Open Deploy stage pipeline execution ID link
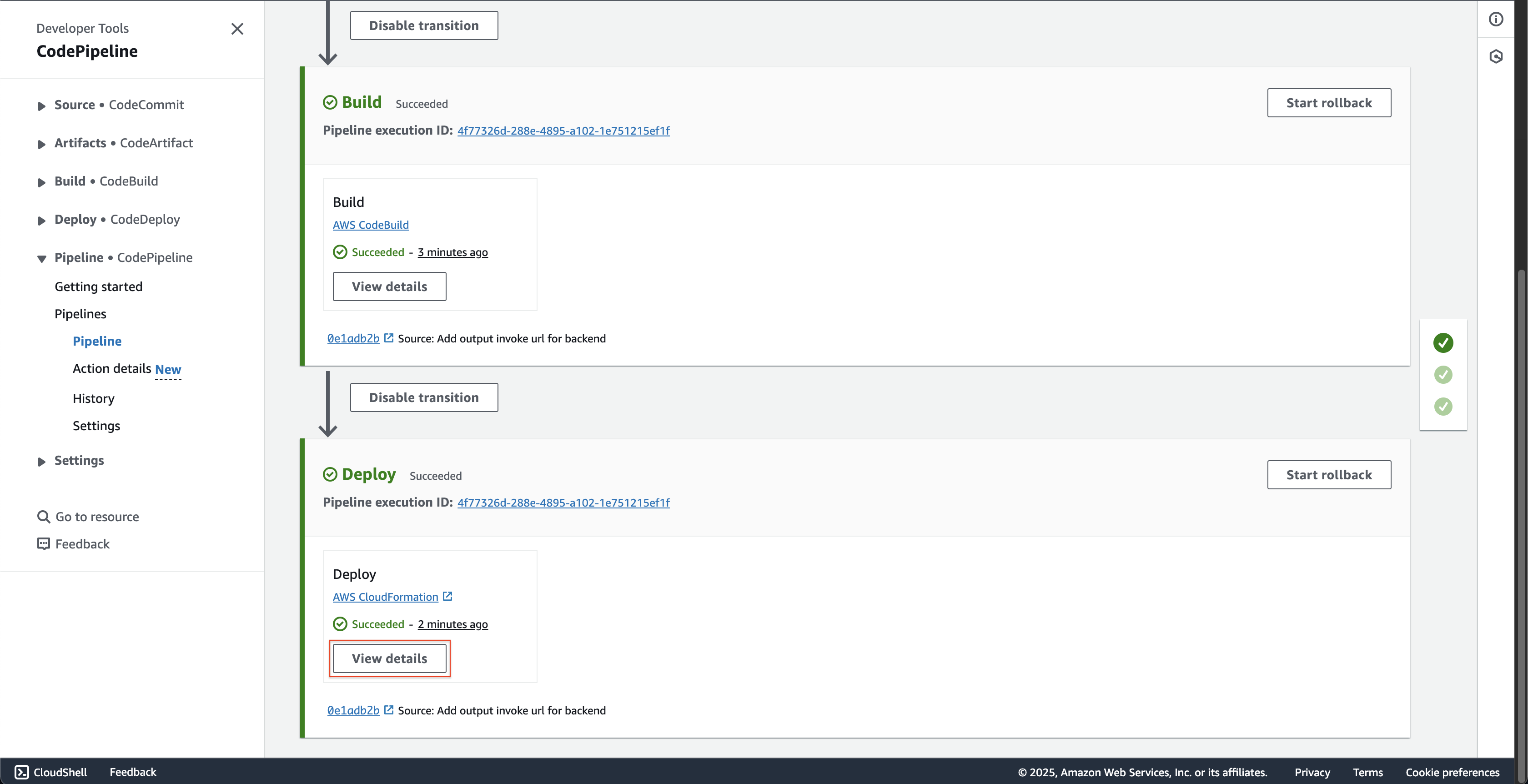This screenshot has height=784, width=1528. (x=563, y=503)
